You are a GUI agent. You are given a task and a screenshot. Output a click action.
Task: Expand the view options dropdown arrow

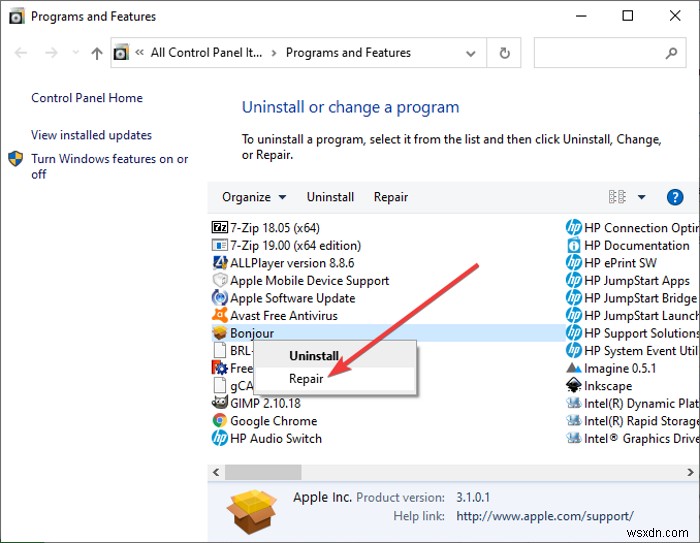642,197
